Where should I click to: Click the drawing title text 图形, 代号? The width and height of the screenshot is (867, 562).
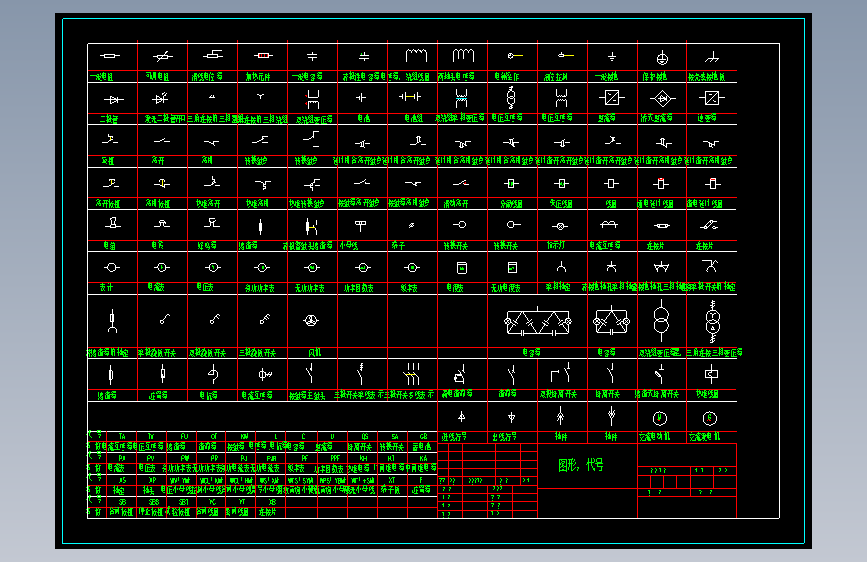581,465
